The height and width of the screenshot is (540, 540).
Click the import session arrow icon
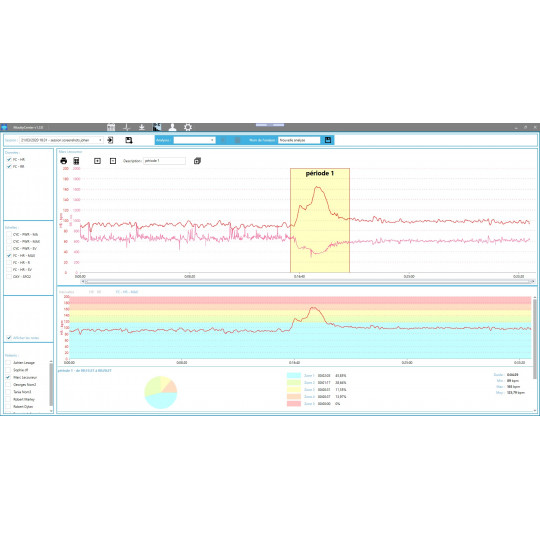(110, 140)
